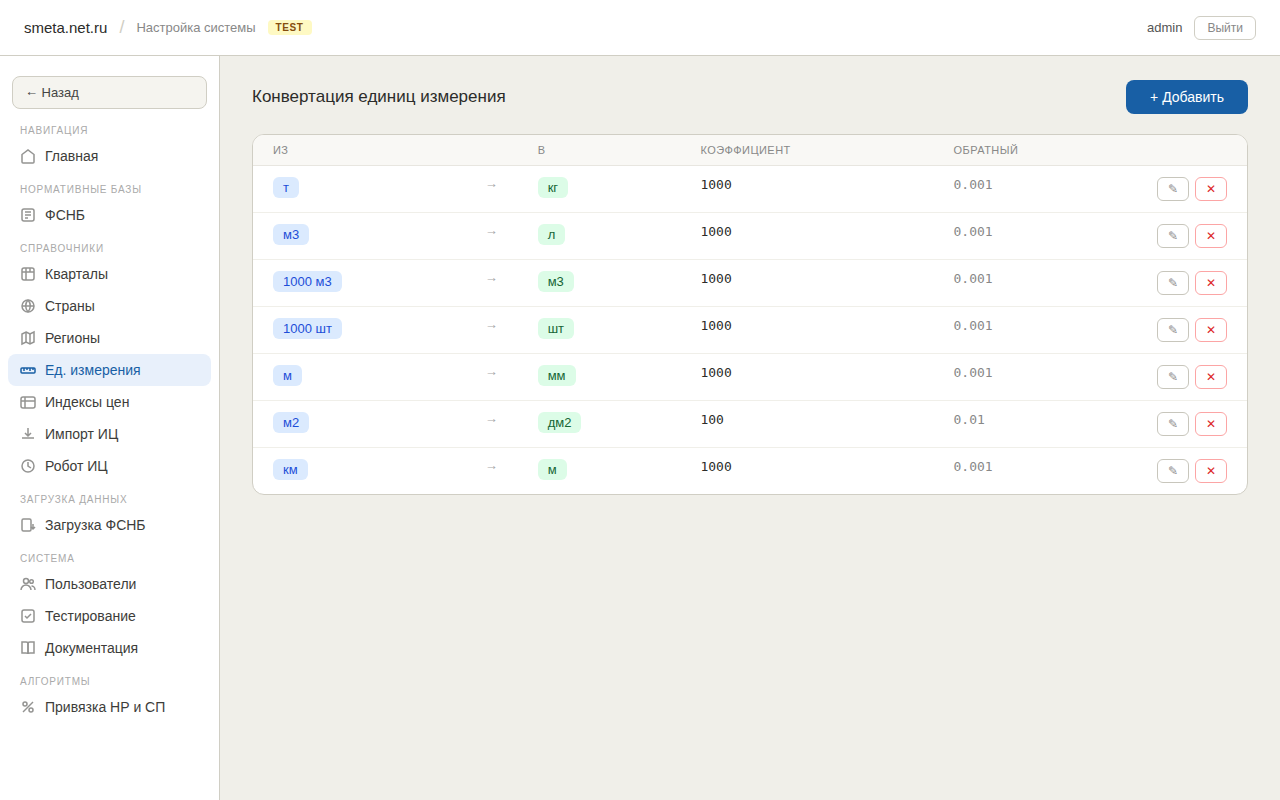This screenshot has width=1280, height=800.
Task: Edit the 1000 м3 conversion row
Action: pos(1172,283)
